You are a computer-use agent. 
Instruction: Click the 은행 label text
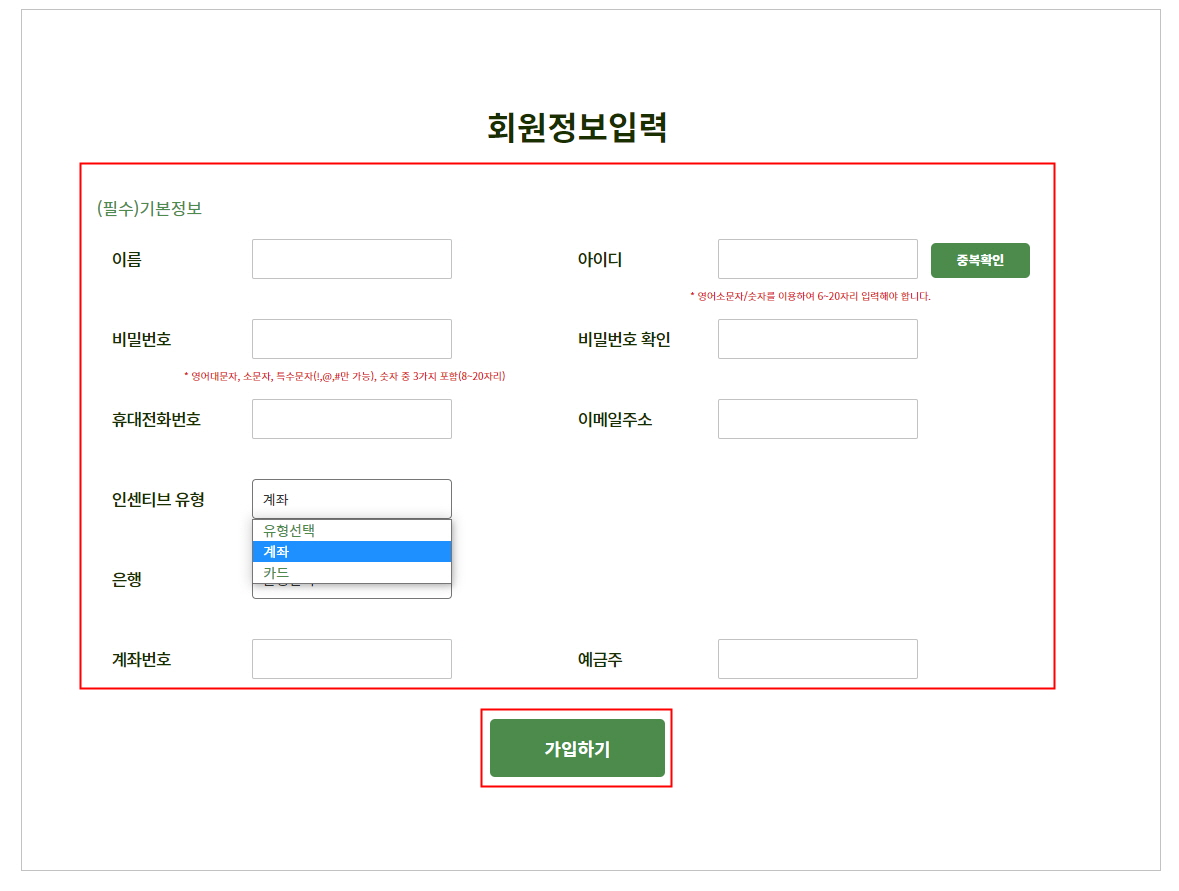pyautogui.click(x=127, y=580)
